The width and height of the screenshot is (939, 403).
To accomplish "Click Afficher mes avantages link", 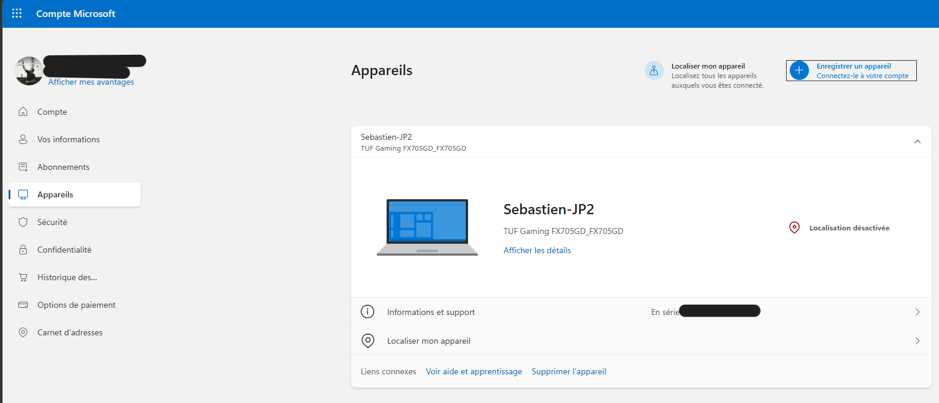I will point(91,82).
